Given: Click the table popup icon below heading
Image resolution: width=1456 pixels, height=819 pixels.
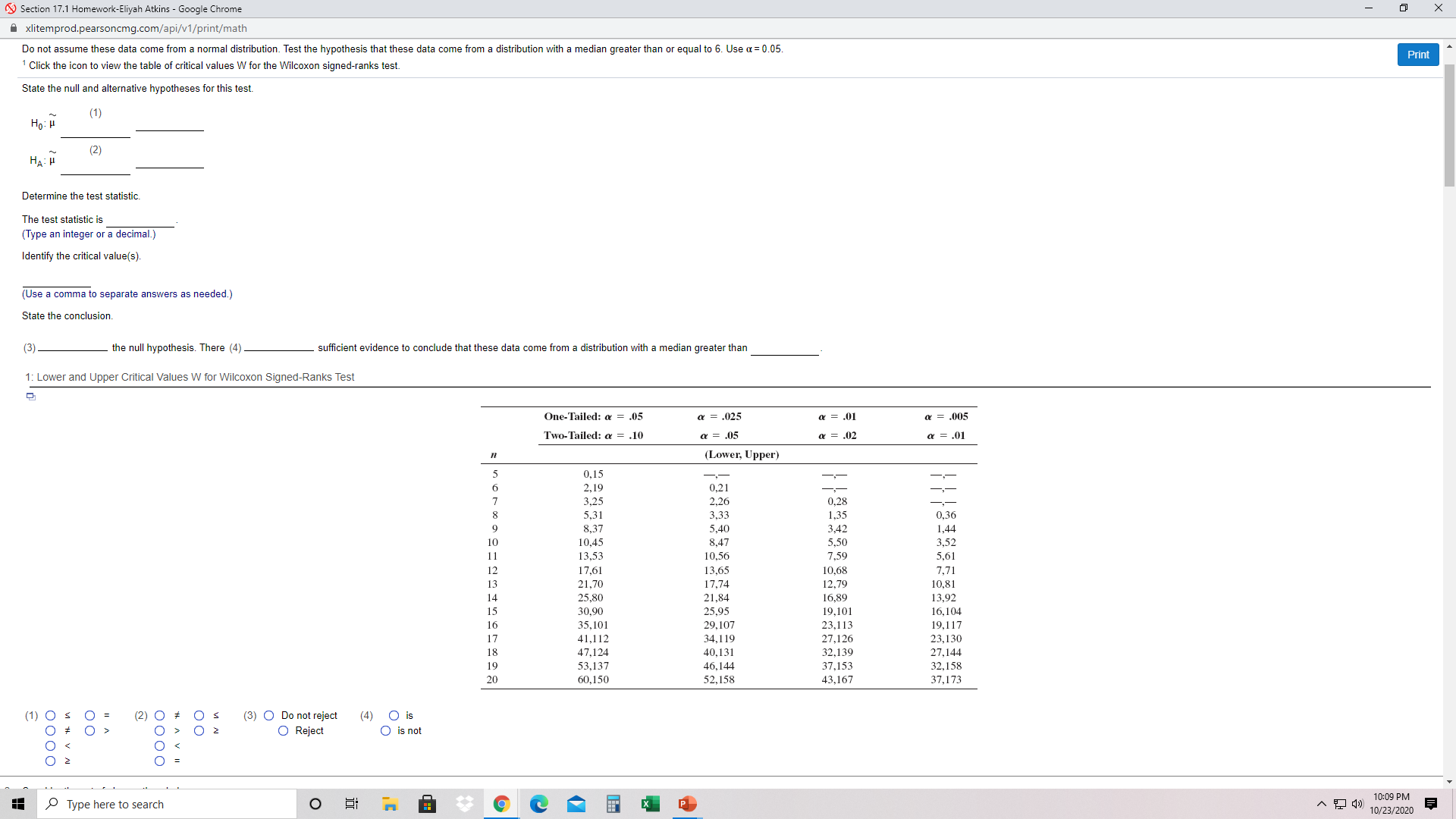Looking at the screenshot, I should [31, 396].
